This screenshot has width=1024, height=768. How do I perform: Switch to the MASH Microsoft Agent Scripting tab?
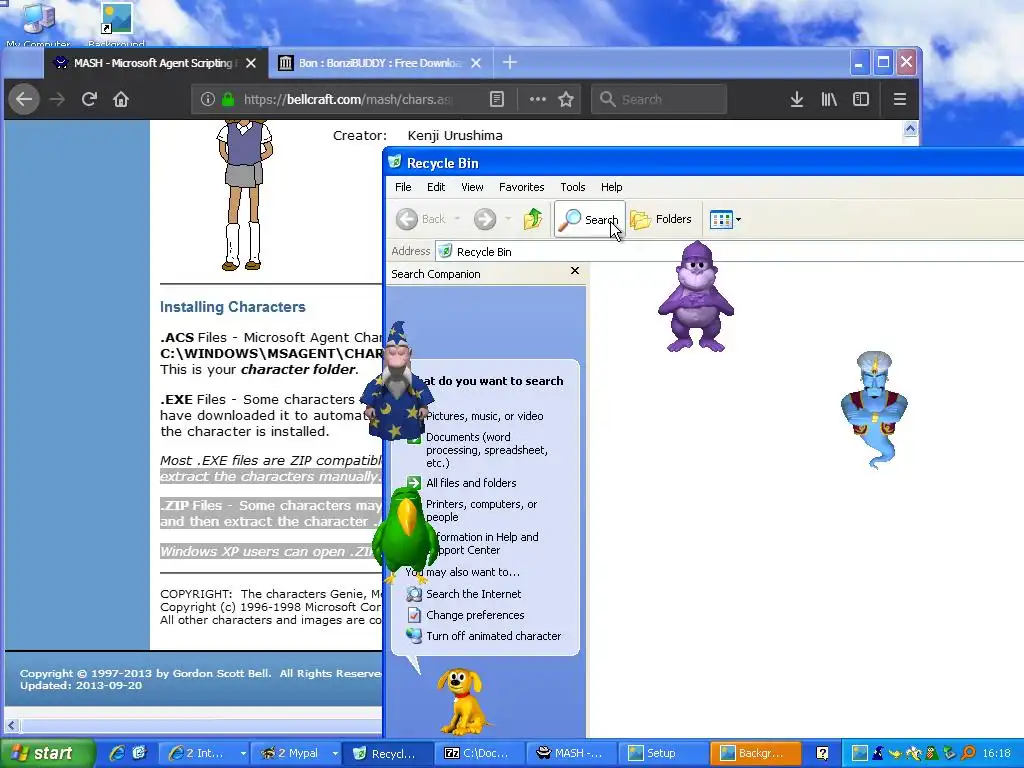coord(154,63)
